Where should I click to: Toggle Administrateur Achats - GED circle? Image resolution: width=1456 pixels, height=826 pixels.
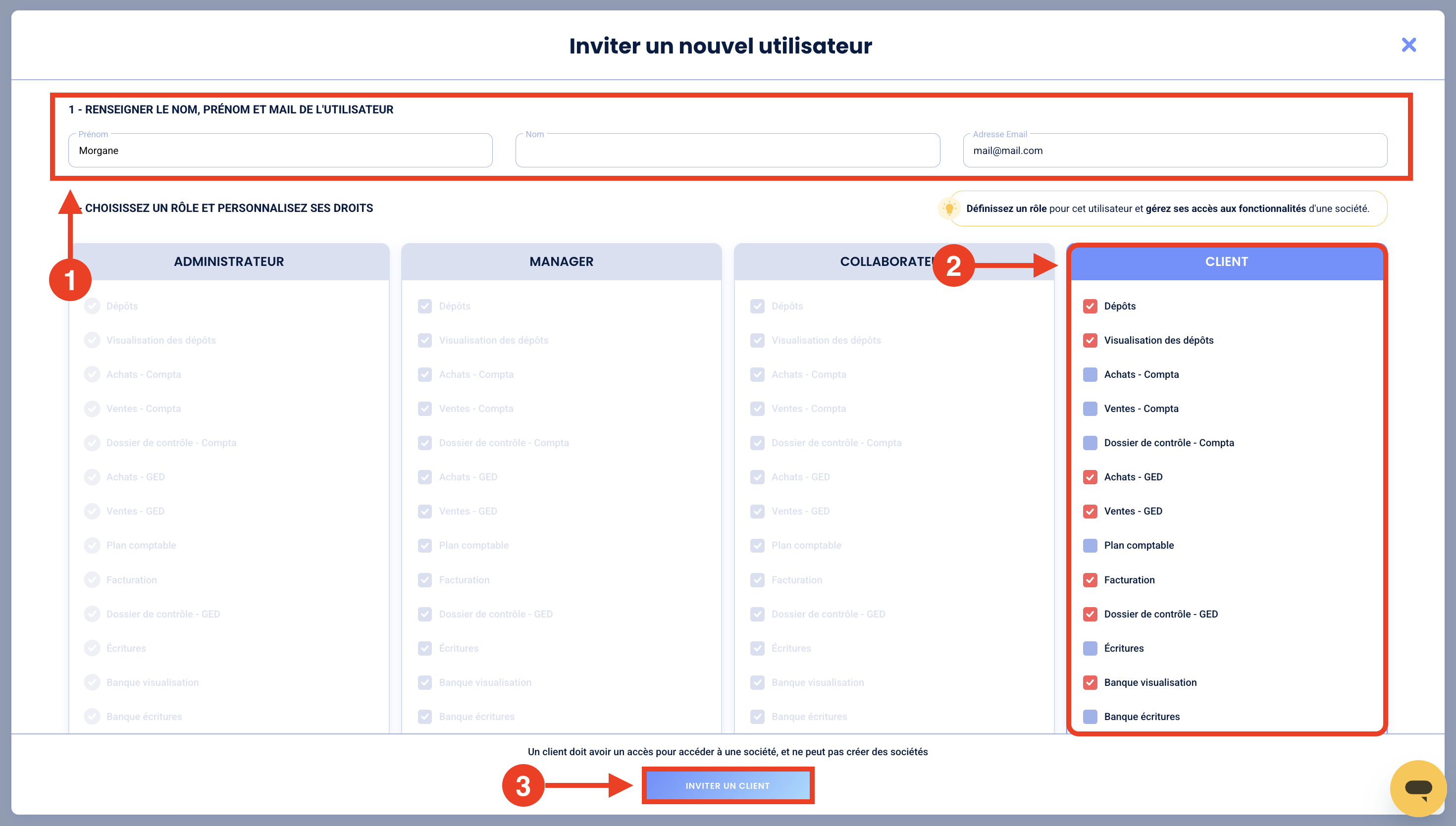(x=92, y=477)
